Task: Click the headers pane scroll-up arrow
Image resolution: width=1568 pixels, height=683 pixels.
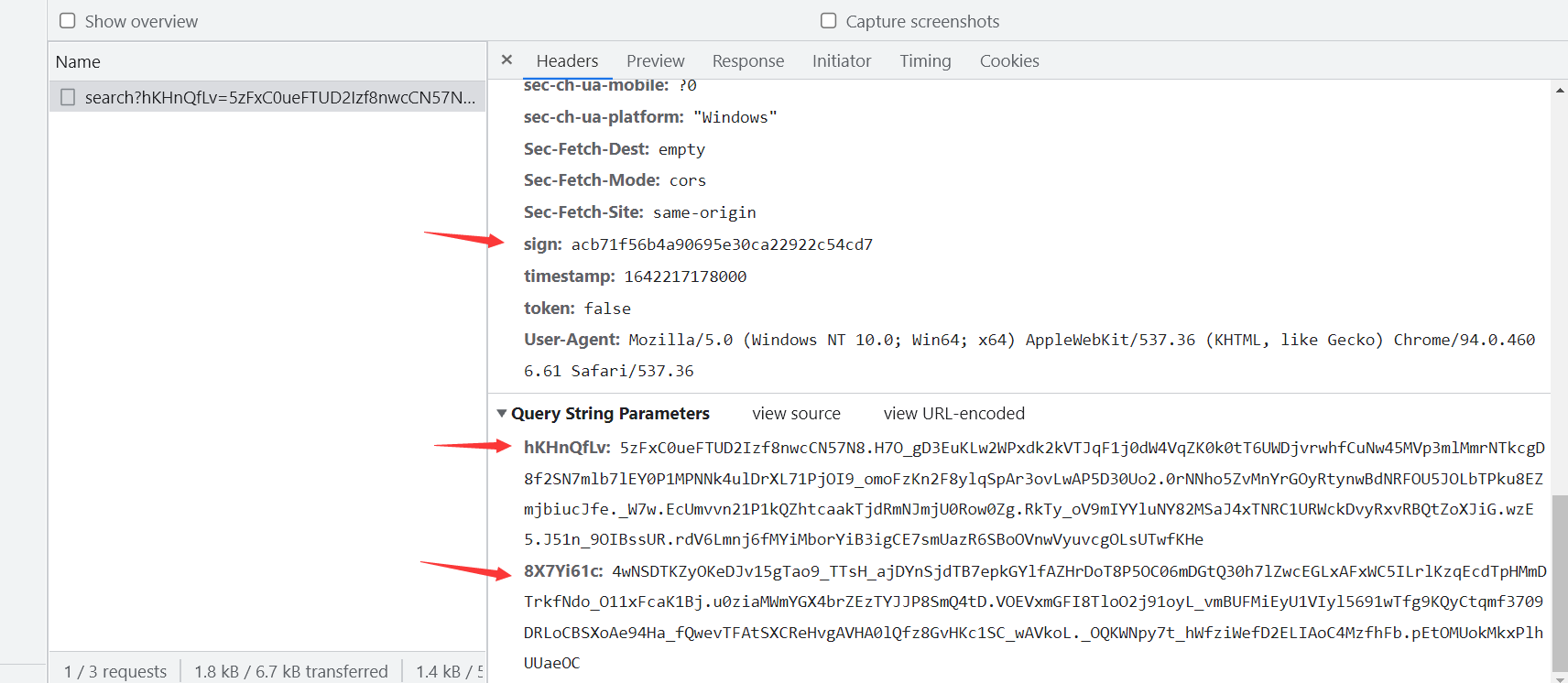Action: [1559, 90]
